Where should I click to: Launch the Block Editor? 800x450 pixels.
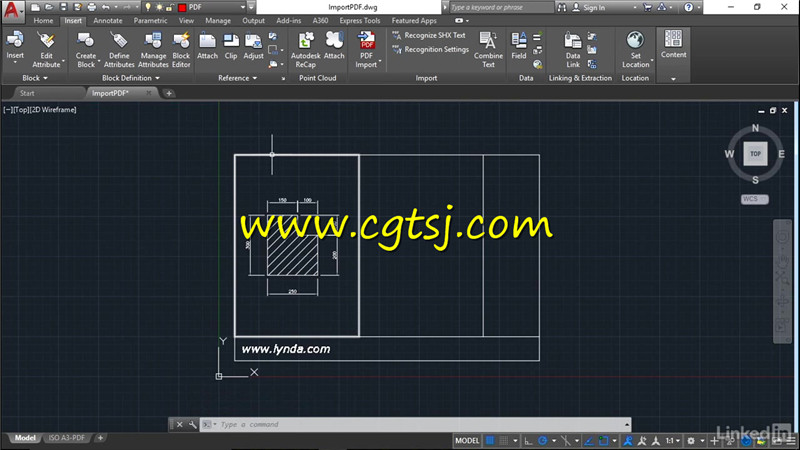pos(181,49)
